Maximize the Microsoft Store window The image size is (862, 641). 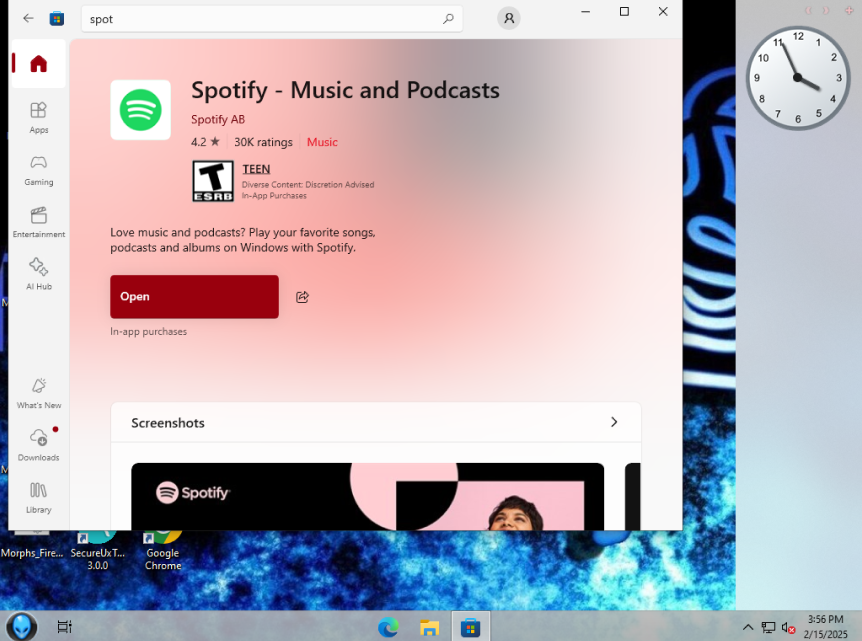[x=624, y=12]
